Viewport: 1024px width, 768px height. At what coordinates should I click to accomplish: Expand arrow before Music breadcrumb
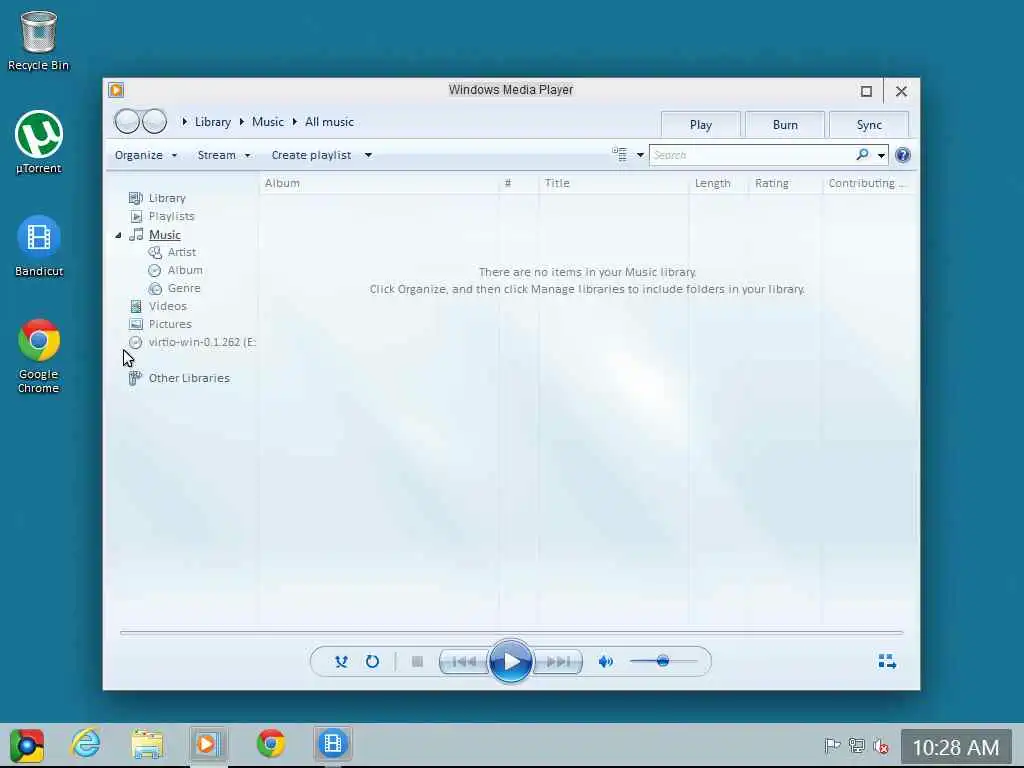[x=242, y=121]
